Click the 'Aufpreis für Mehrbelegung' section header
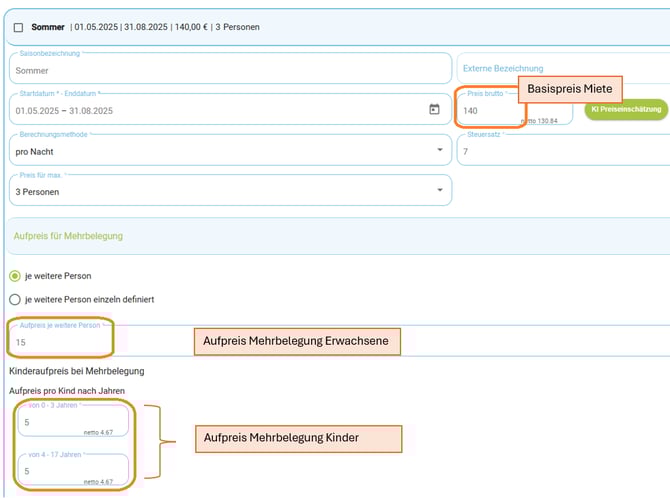This screenshot has height=498, width=670. [x=68, y=236]
